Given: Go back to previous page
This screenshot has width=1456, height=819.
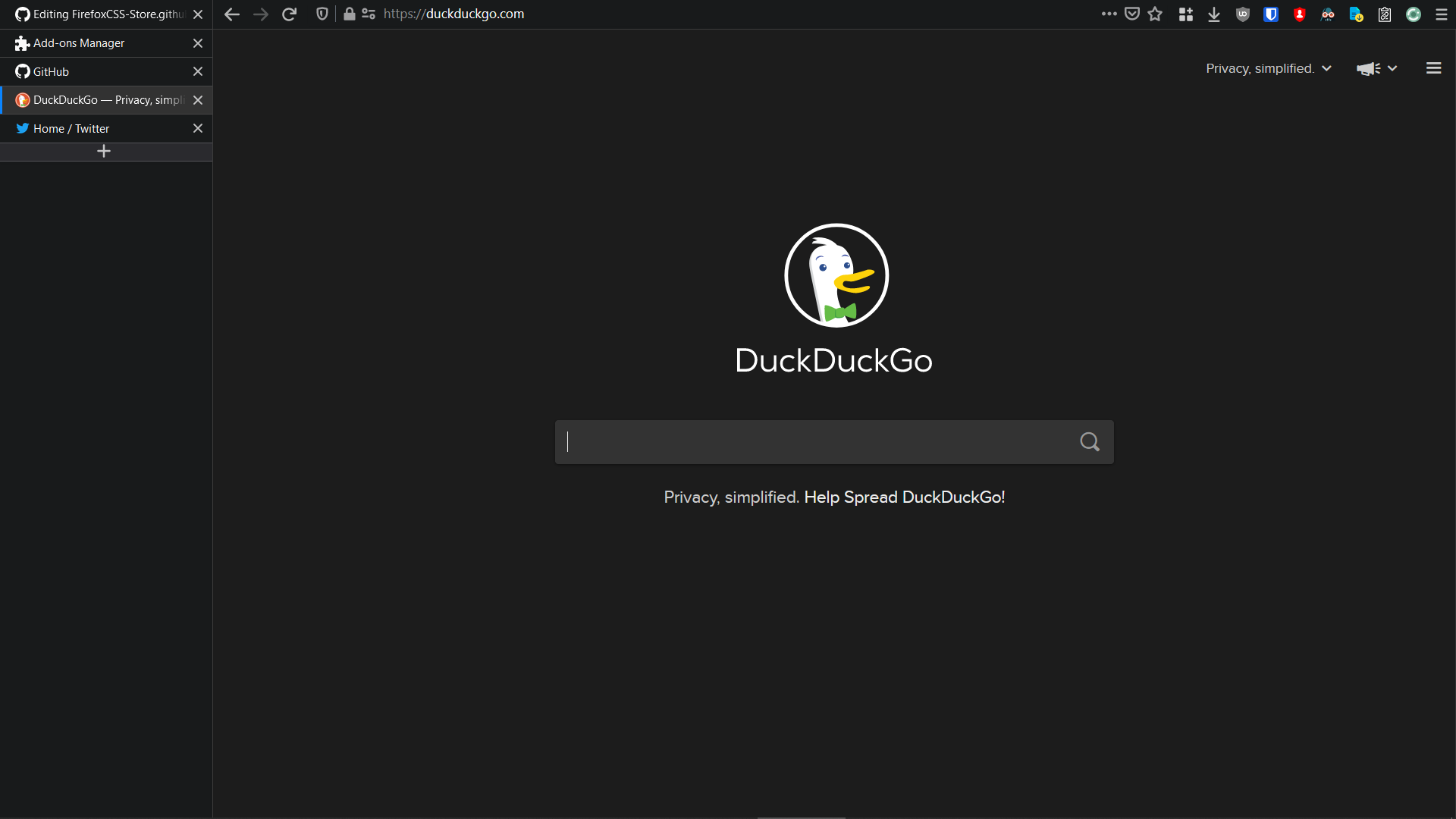Looking at the screenshot, I should coord(232,14).
